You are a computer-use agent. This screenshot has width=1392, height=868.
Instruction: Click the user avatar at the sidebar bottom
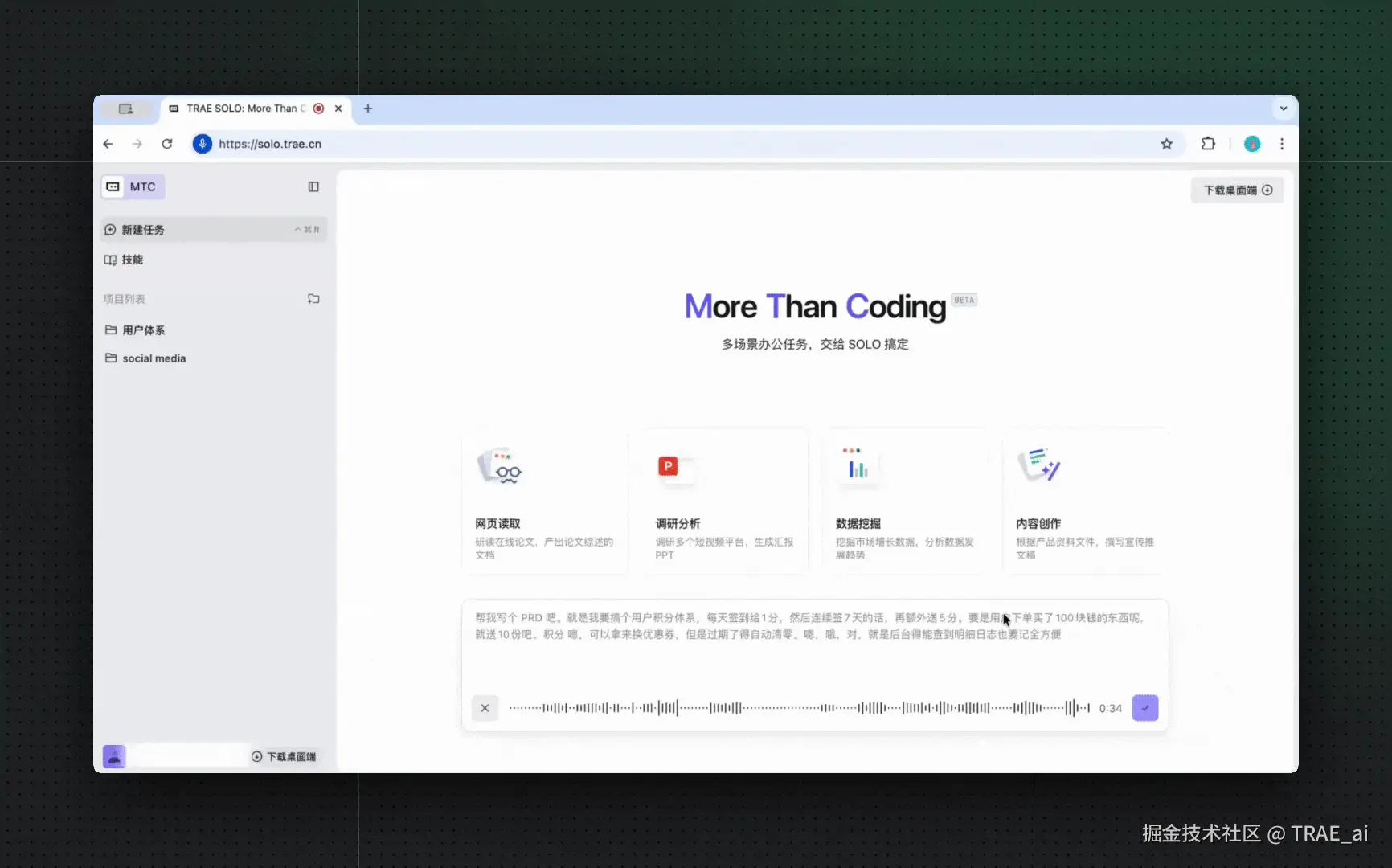pyautogui.click(x=114, y=756)
